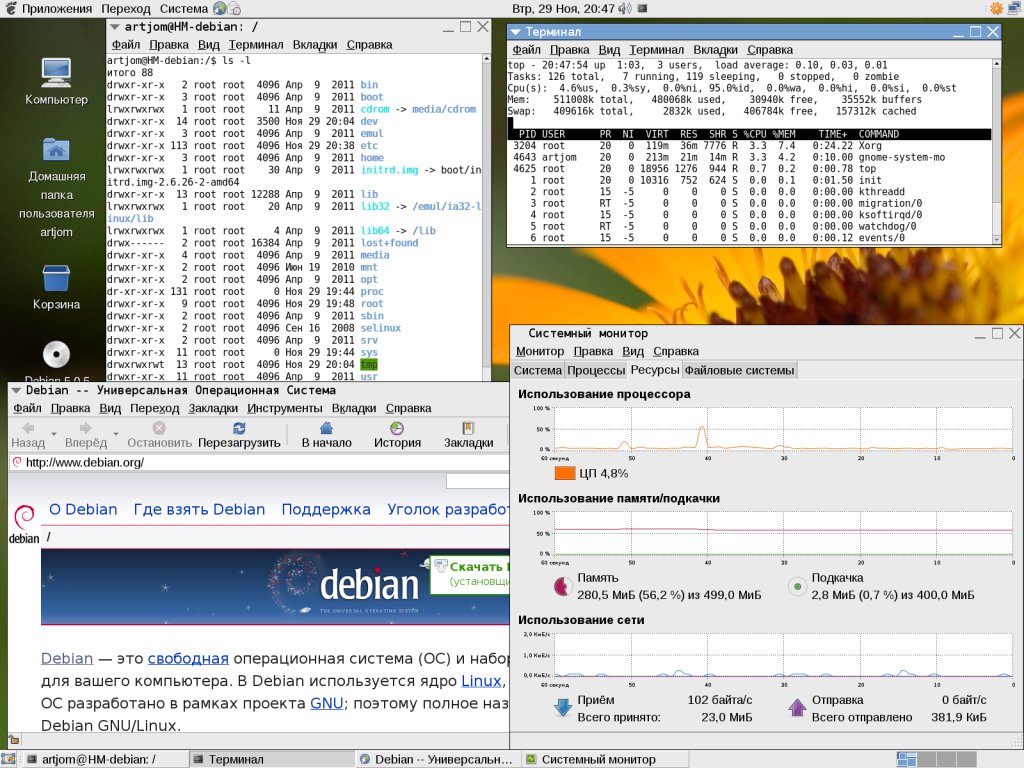Click the Reload (Перезагрузить) icon in browser
Viewport: 1024px width, 768px height.
238,428
